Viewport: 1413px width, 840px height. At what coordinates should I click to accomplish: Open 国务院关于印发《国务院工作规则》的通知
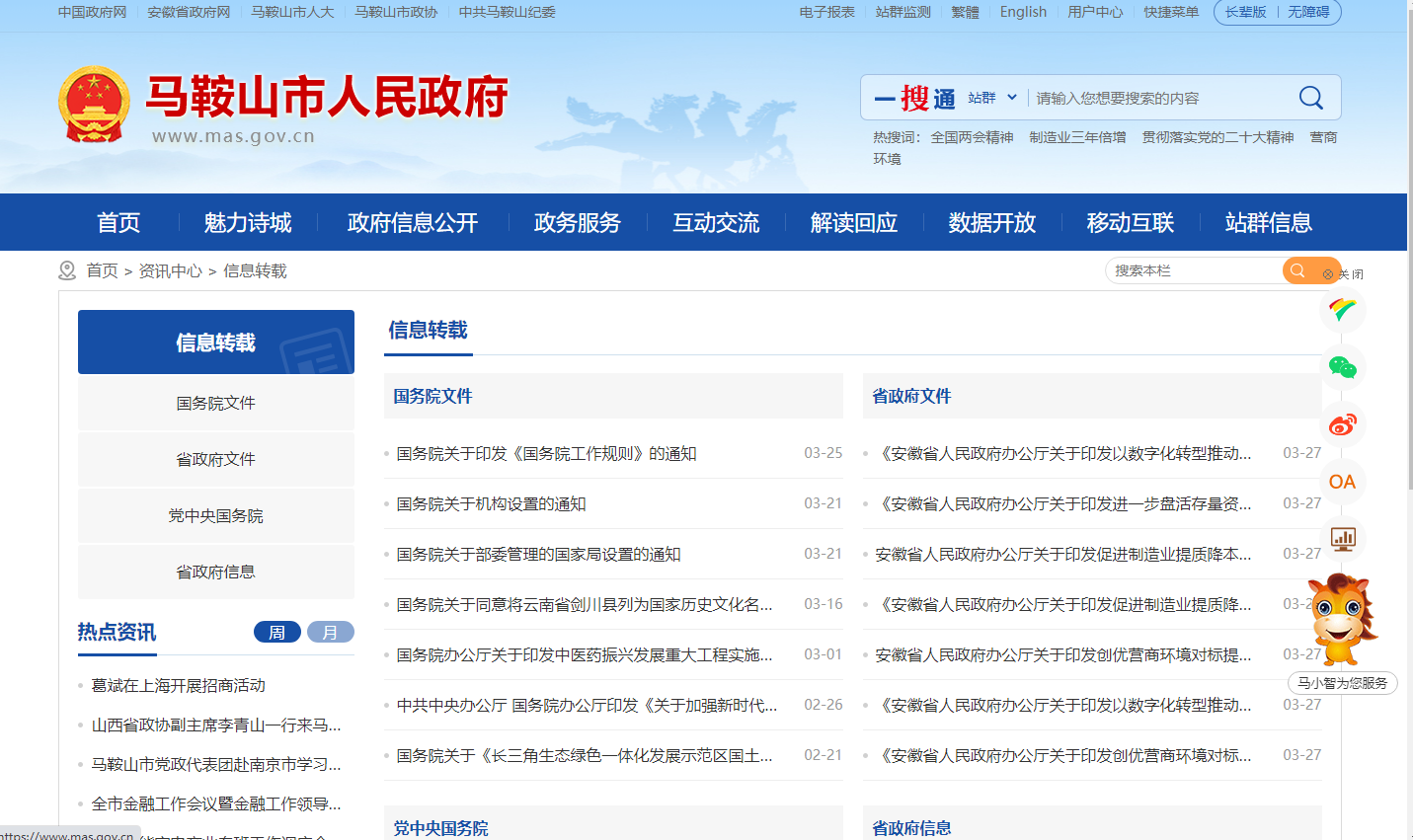tap(546, 453)
